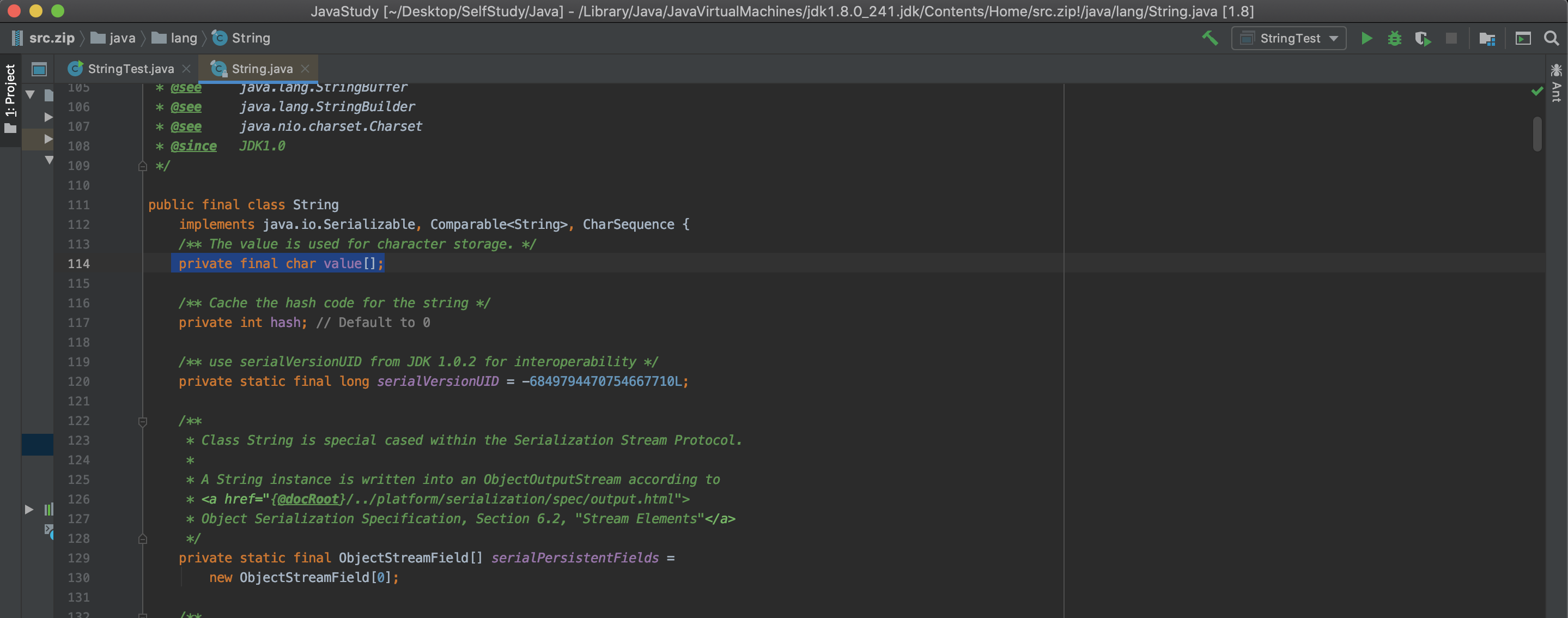Click the lang folder breadcrumb
The width and height of the screenshot is (1568, 618).
click(x=175, y=38)
